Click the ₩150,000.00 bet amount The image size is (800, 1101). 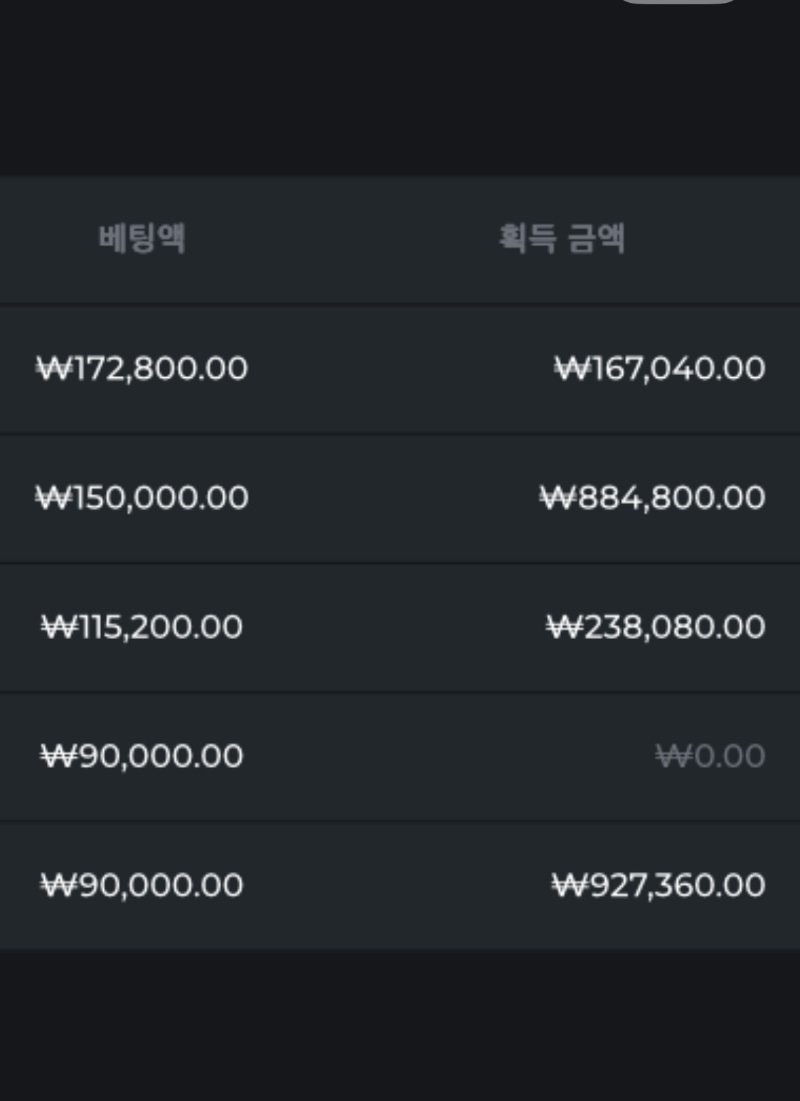click(142, 498)
